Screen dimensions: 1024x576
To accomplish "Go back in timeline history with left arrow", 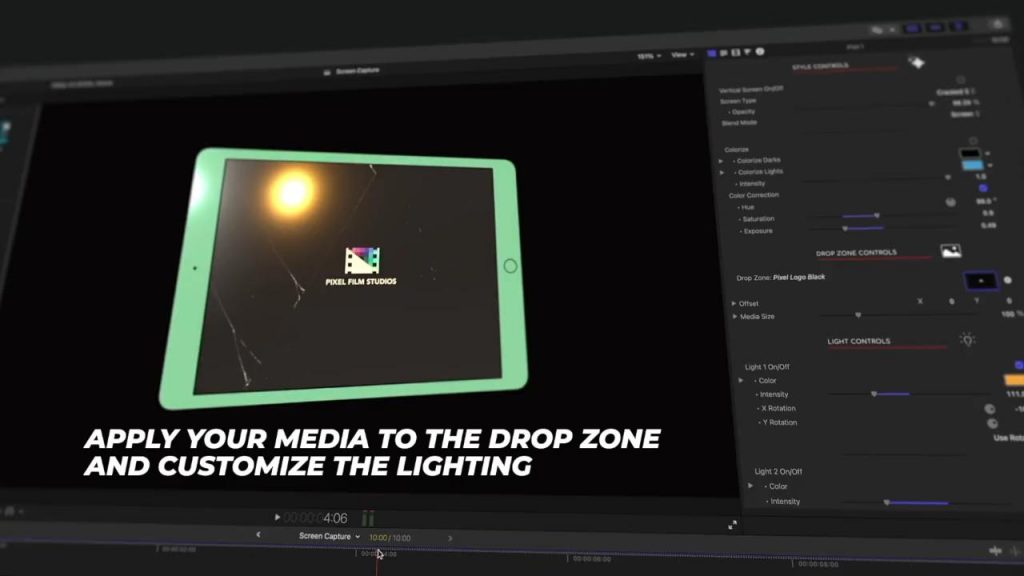I will point(258,535).
